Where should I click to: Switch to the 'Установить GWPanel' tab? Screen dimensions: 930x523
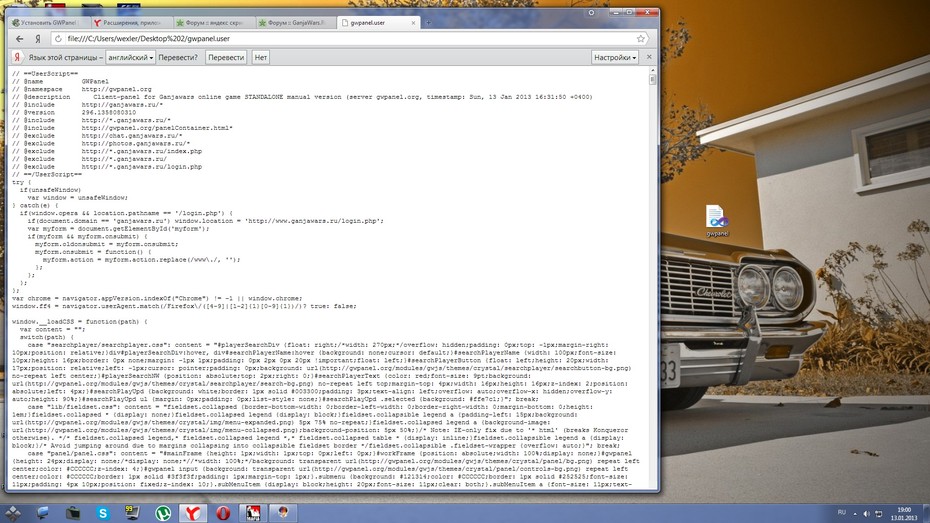47,23
